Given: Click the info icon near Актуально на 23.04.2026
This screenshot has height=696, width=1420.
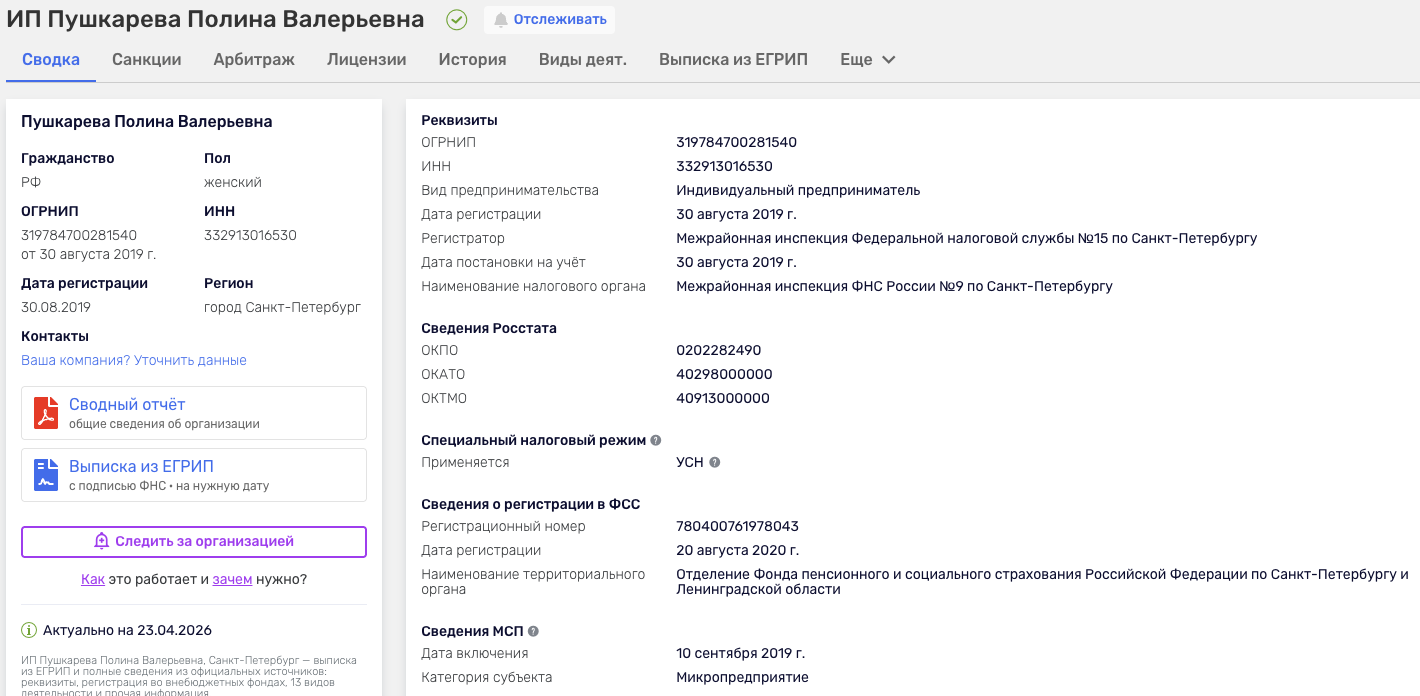Looking at the screenshot, I should pos(29,630).
